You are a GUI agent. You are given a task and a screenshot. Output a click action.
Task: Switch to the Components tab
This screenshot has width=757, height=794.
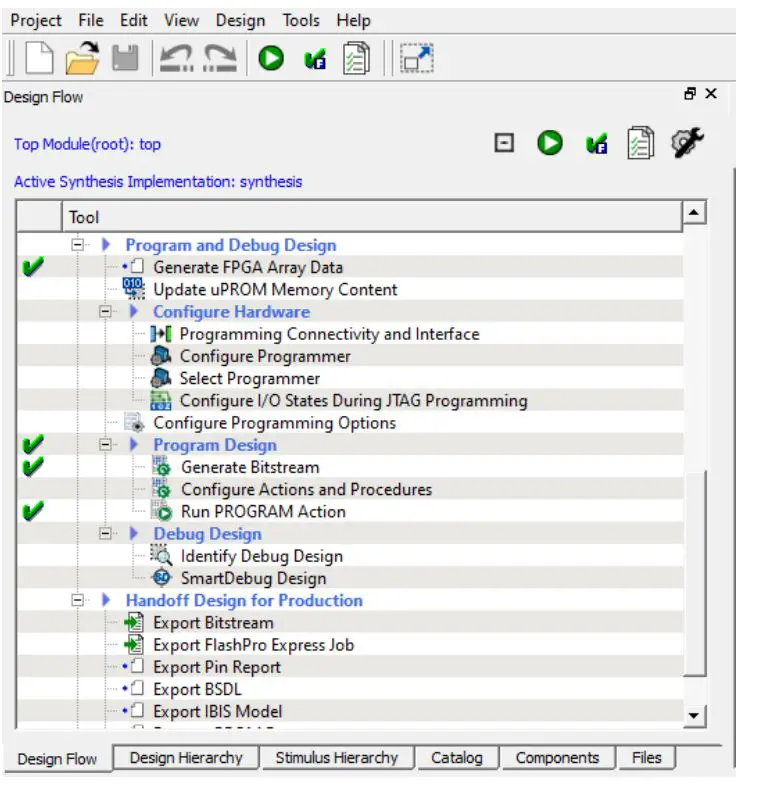[x=557, y=758]
